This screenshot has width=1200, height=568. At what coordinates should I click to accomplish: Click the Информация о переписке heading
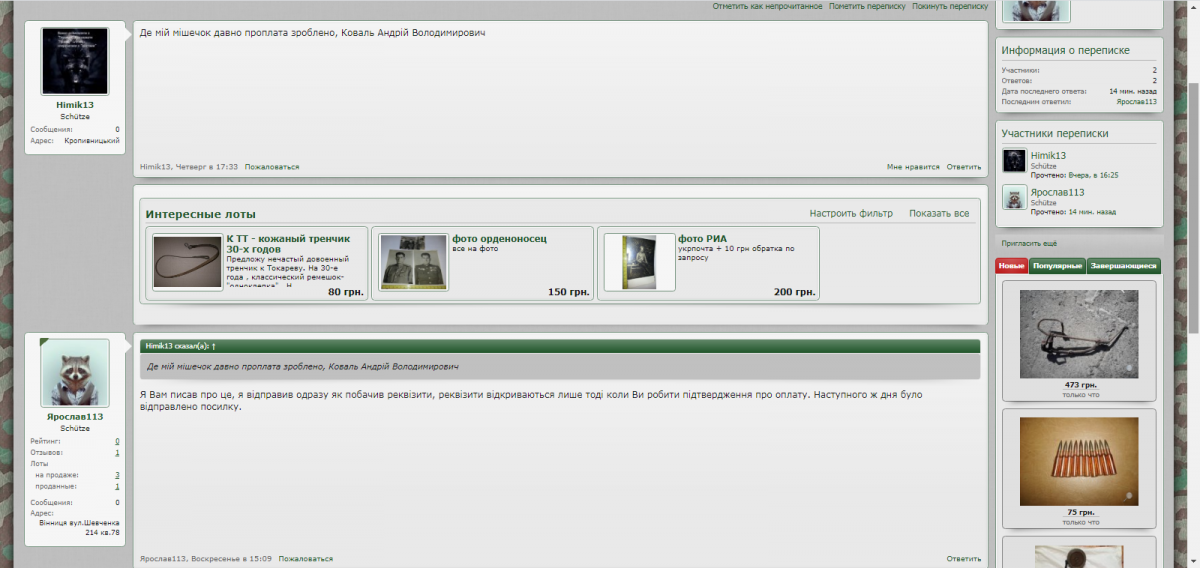point(1065,50)
